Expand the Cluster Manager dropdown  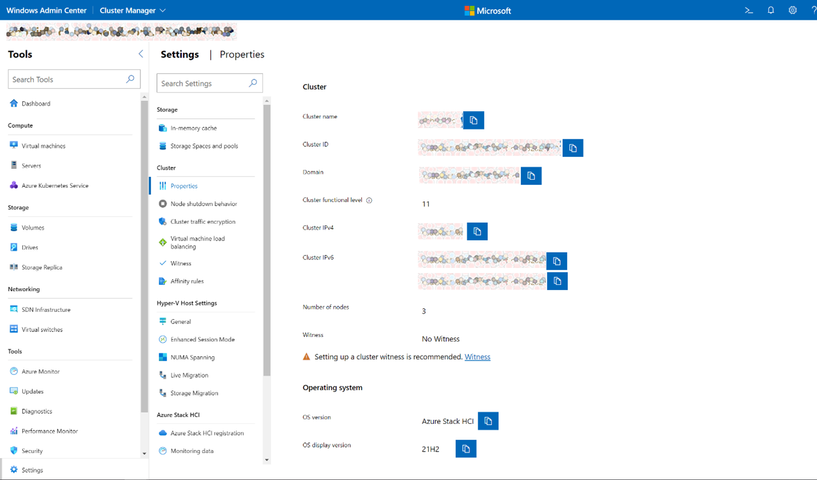[132, 10]
